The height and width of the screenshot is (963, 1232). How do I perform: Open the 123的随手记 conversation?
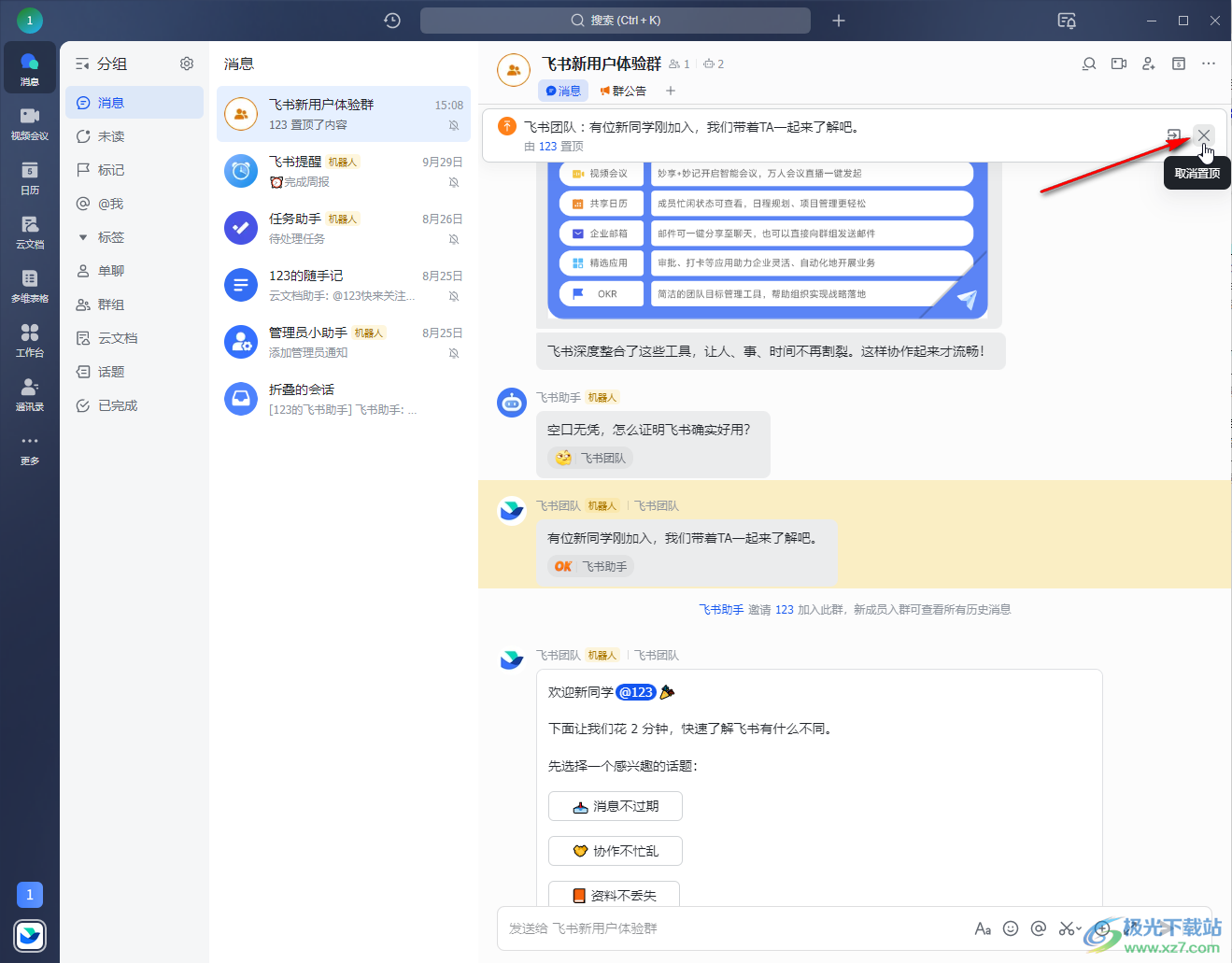point(344,285)
